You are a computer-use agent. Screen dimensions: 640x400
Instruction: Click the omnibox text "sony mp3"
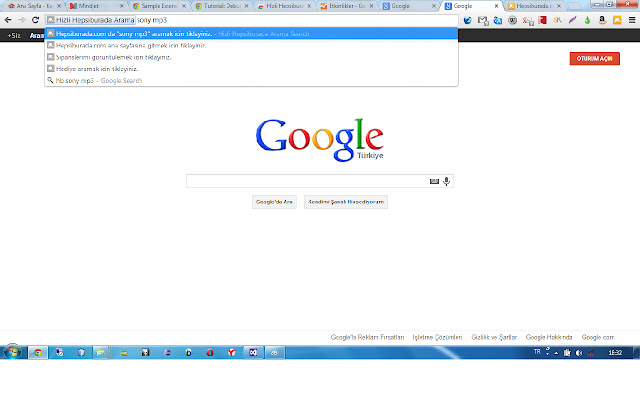pyautogui.click(x=152, y=20)
